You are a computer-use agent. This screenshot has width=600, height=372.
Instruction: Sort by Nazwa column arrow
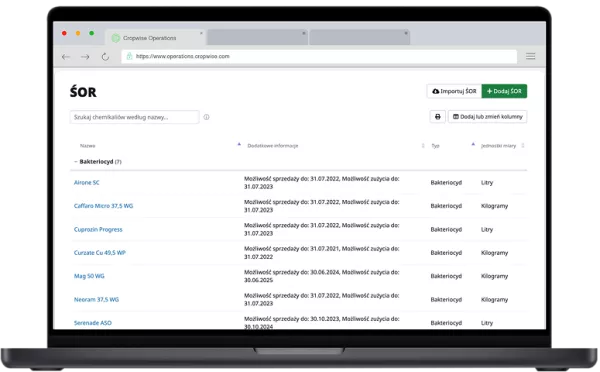tap(239, 144)
